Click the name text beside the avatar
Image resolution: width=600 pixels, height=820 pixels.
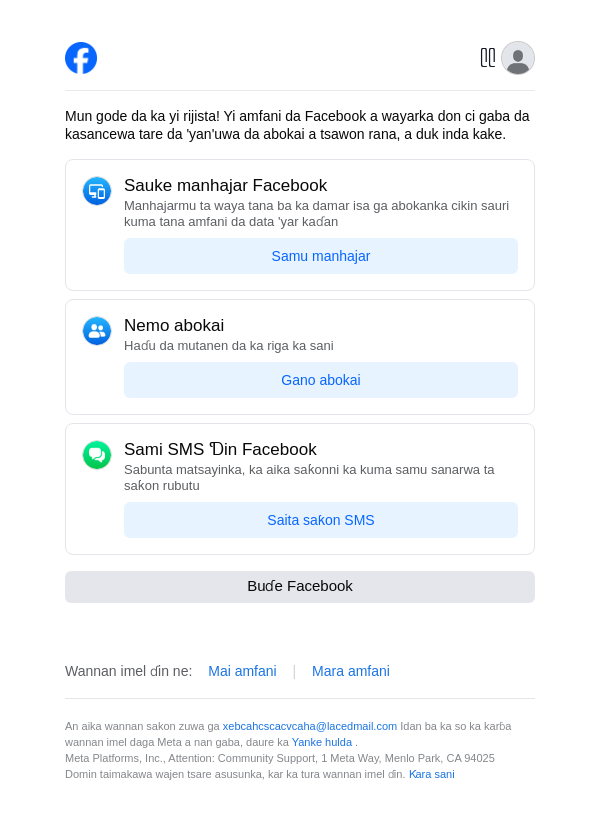coord(488,58)
